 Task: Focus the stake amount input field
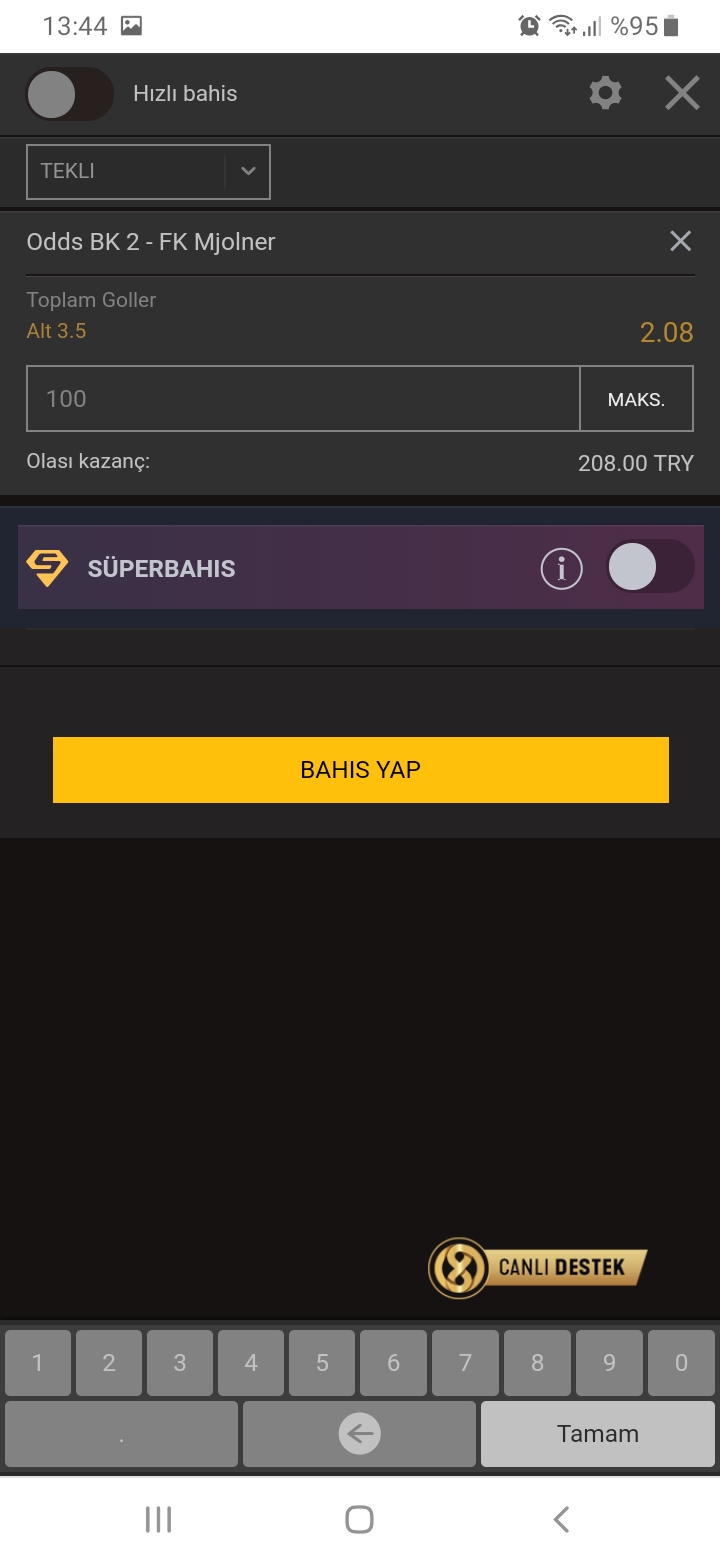pyautogui.click(x=303, y=399)
